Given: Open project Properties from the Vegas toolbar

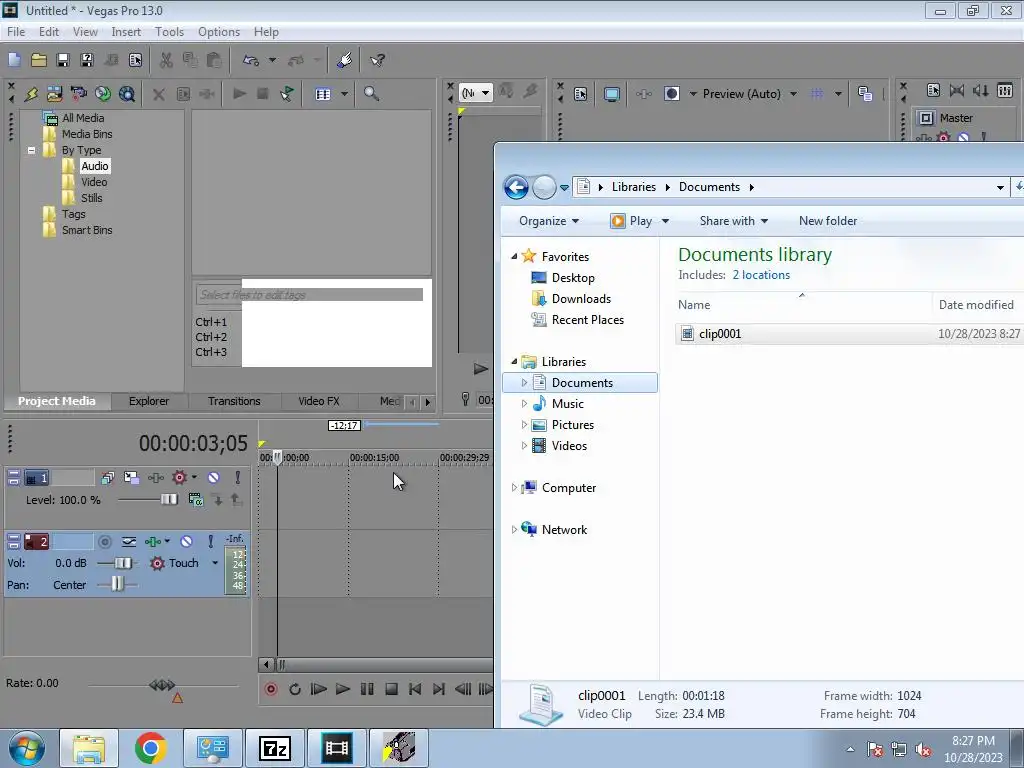Looking at the screenshot, I should coord(135,60).
